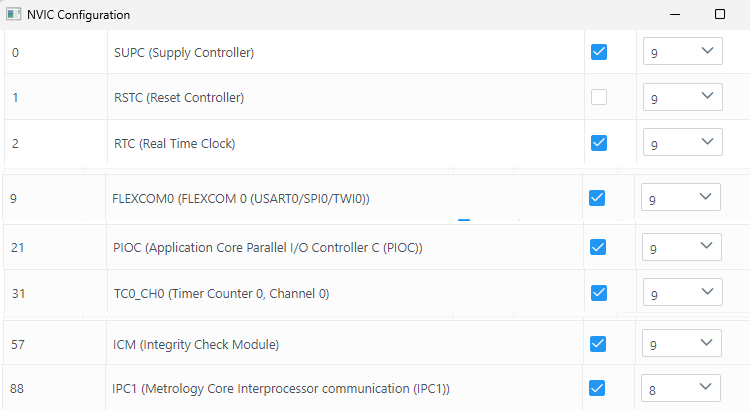This screenshot has width=750, height=410.
Task: Disable the SUPC Supply Controller interrupt
Action: [599, 52]
